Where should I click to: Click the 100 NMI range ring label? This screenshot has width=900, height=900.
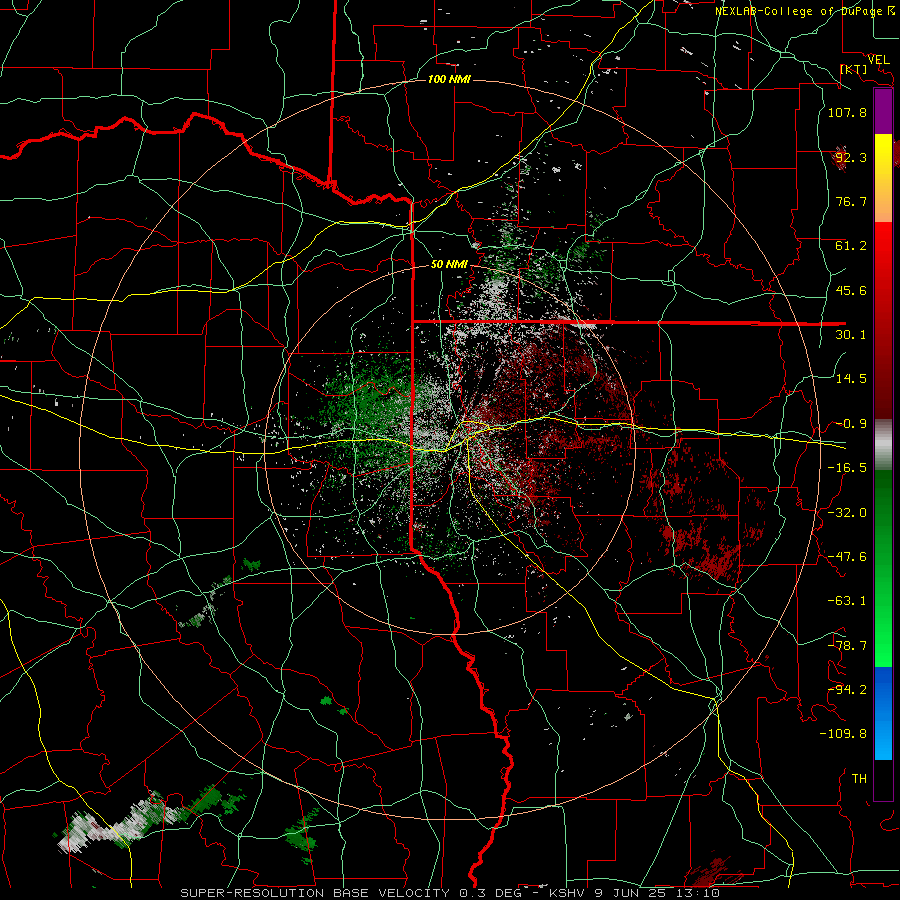pos(449,79)
